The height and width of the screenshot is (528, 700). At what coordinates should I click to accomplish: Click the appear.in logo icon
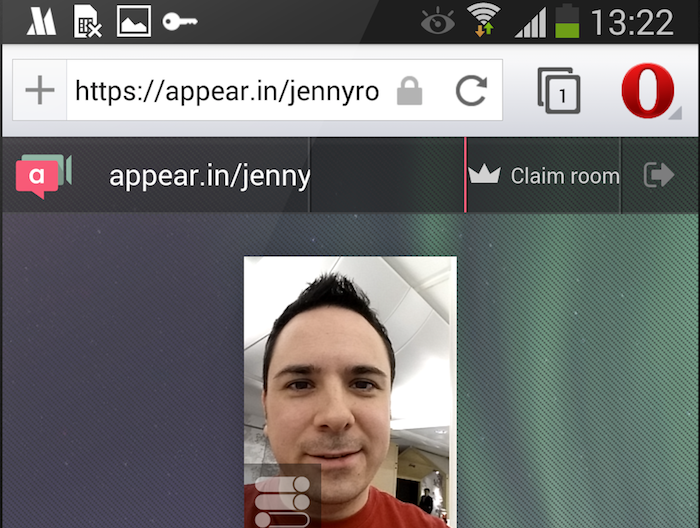43,176
